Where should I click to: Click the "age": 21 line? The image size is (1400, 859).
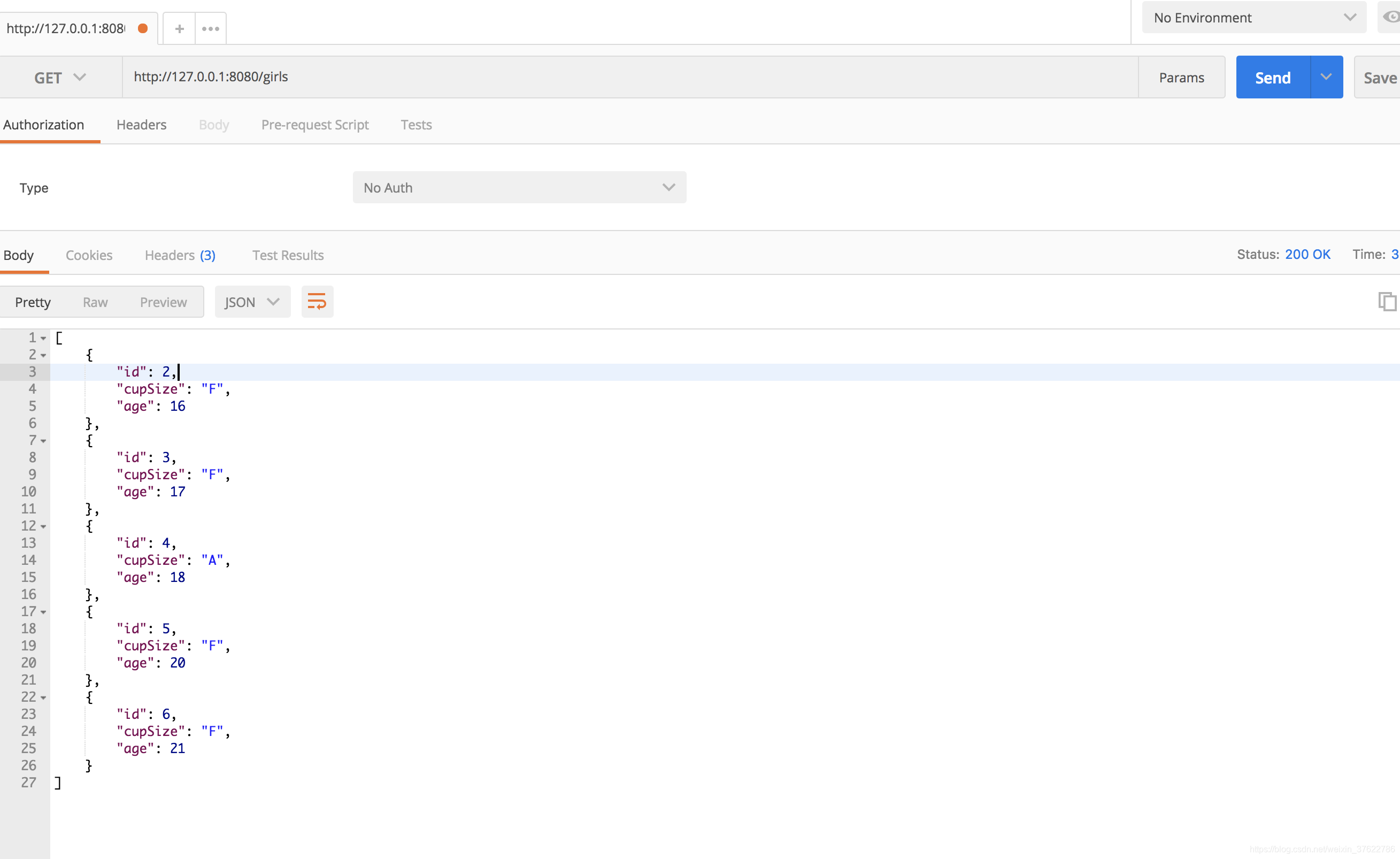tap(151, 749)
